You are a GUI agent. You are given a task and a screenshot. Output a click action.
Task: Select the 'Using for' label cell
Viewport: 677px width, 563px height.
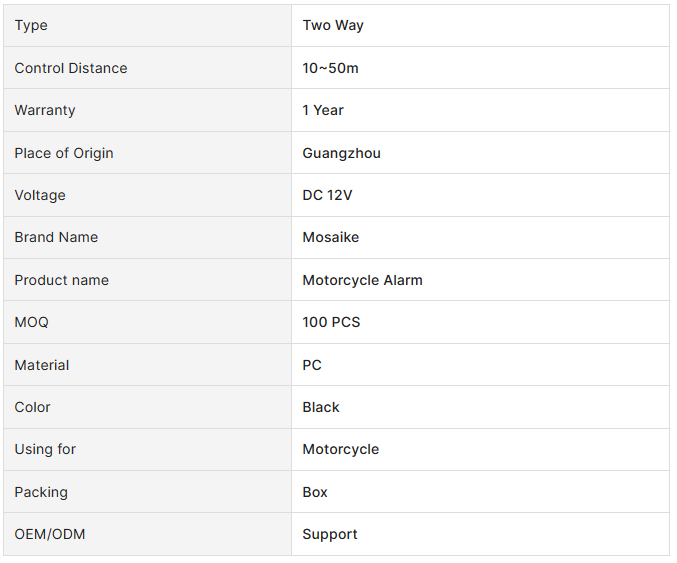click(45, 449)
